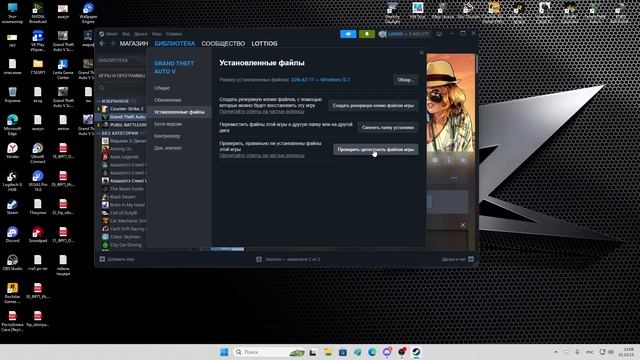Open Friends and Chat in the bottom bar

458,259
